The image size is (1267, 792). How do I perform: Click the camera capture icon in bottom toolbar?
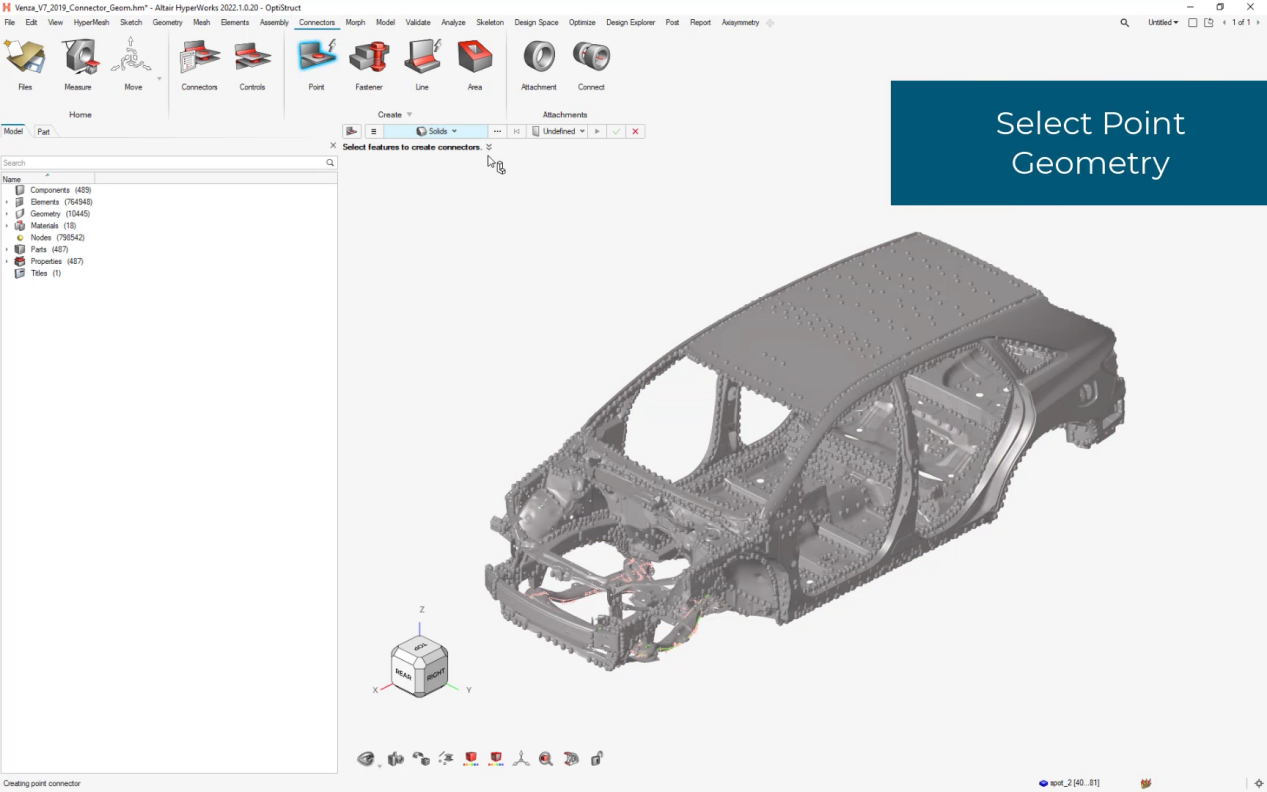pyautogui.click(x=395, y=759)
